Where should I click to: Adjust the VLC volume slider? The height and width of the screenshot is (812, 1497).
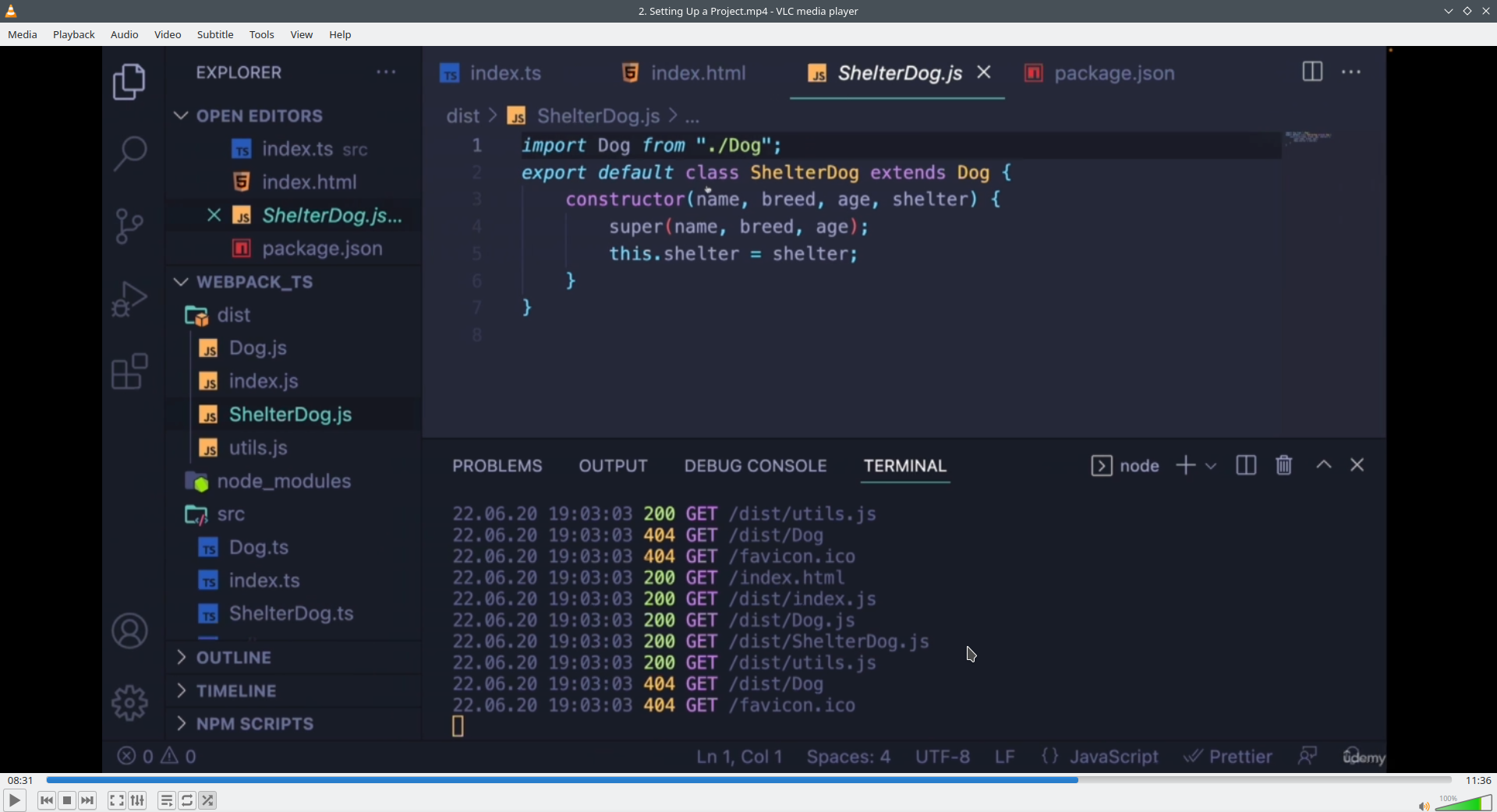[1463, 803]
